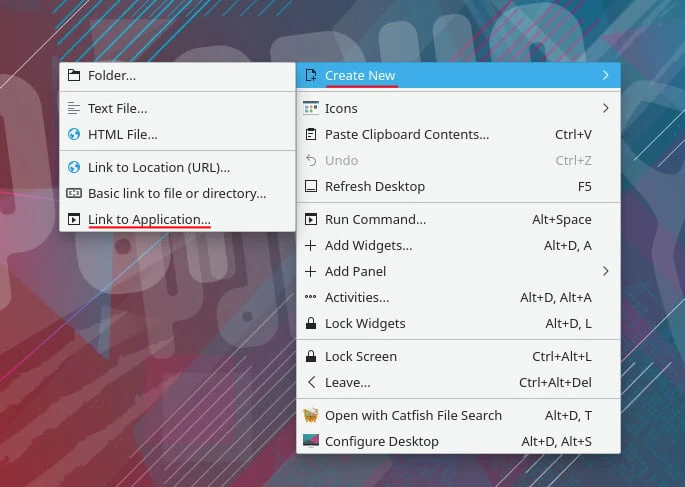Click the Configure Desktop monitor icon

[x=310, y=441]
